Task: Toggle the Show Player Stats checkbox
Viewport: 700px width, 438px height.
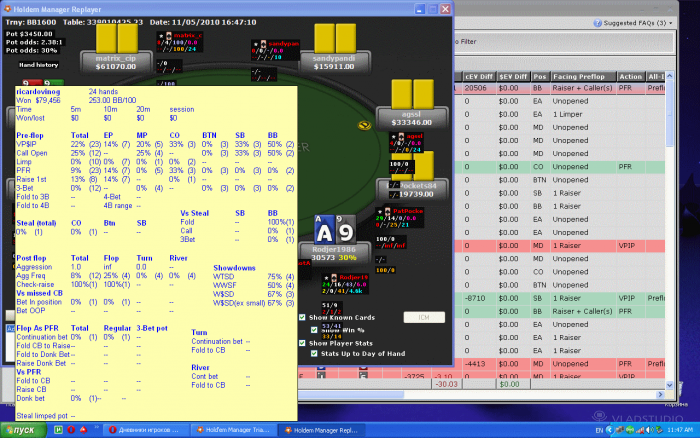Action: (x=302, y=343)
